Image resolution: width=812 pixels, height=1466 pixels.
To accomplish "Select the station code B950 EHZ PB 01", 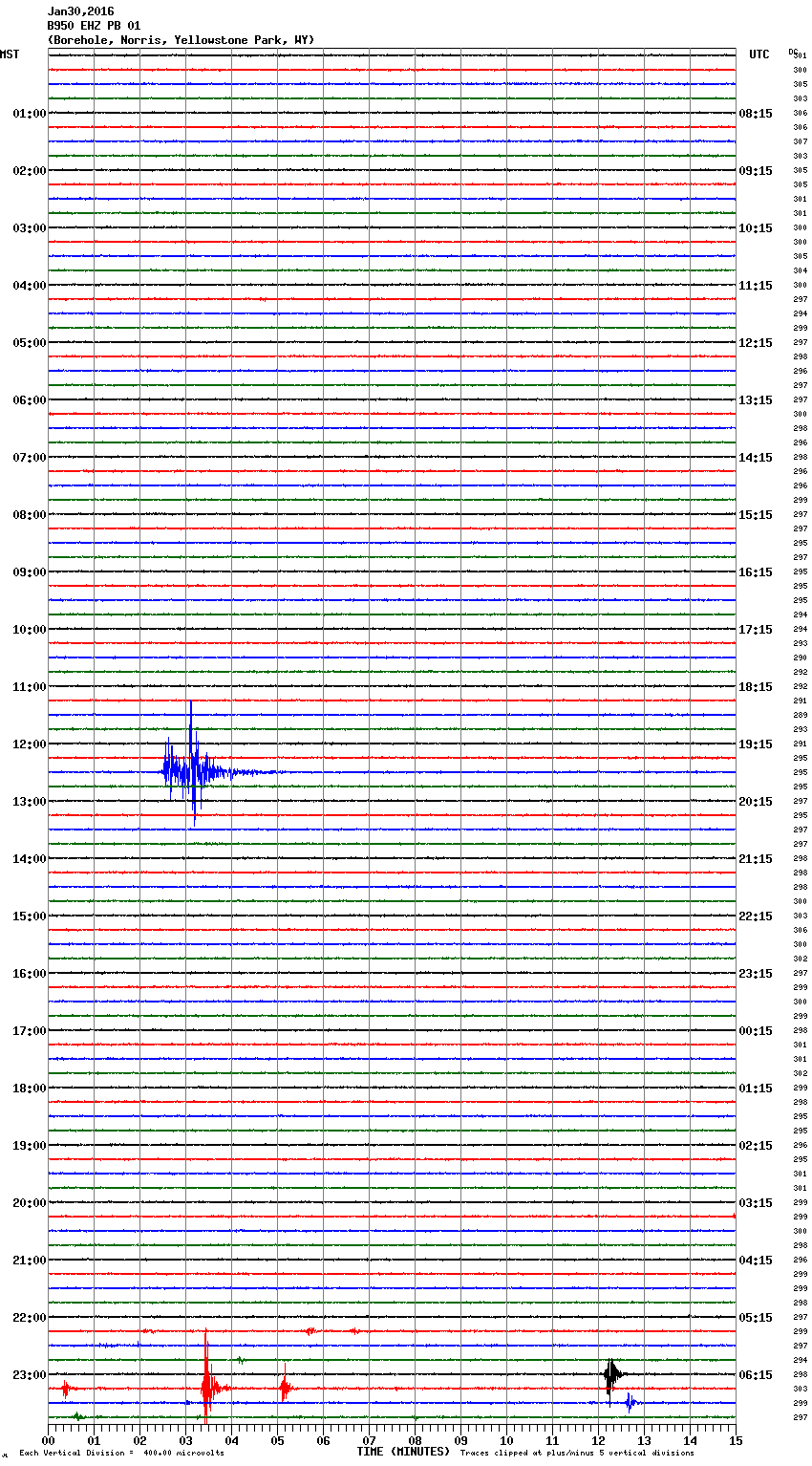I will [x=94, y=26].
